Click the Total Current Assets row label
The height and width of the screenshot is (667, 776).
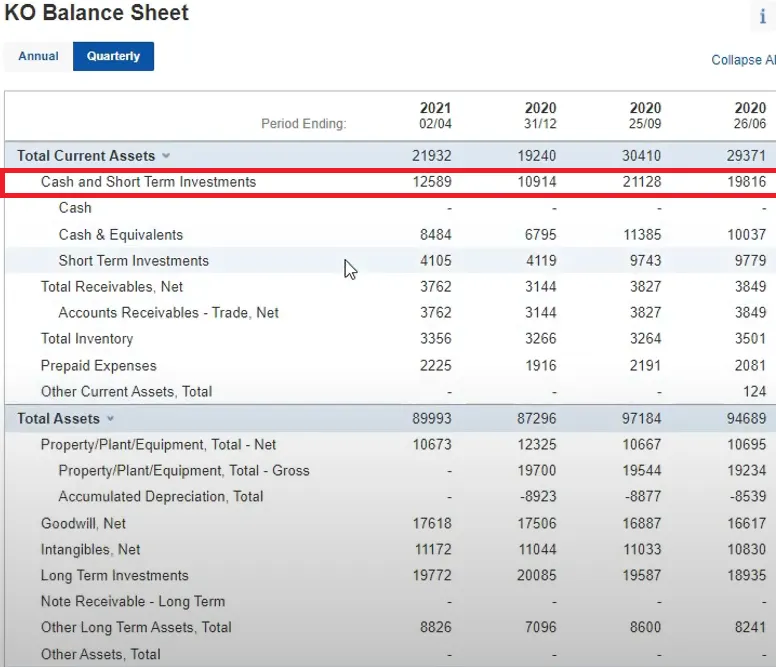click(x=86, y=156)
